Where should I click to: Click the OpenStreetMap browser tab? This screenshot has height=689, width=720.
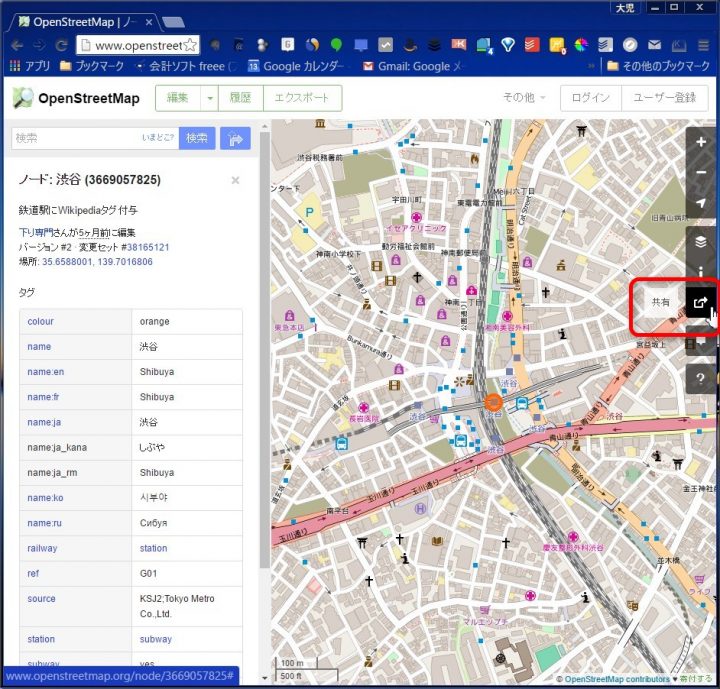(x=85, y=22)
